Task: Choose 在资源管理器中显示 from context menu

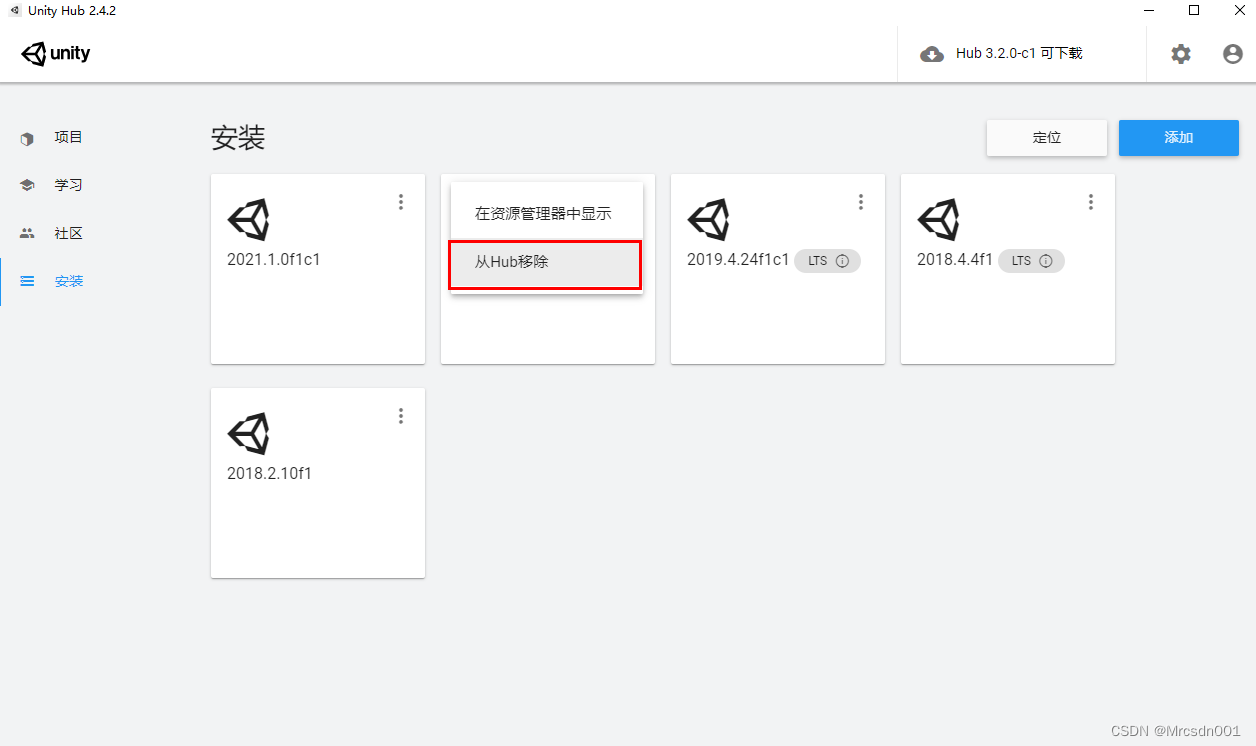Action: (x=546, y=214)
